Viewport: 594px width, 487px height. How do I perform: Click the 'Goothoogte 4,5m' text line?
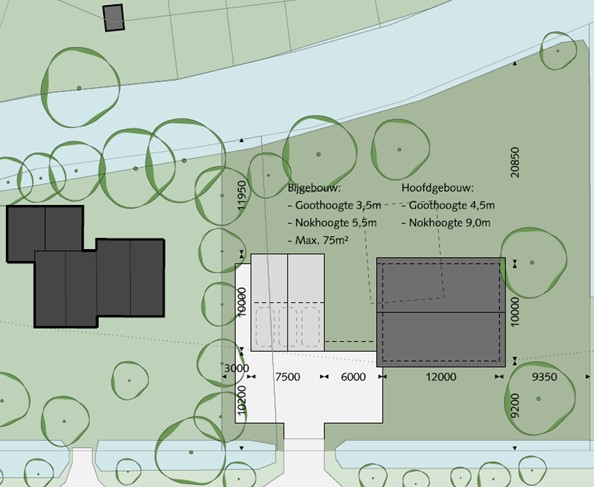[448, 205]
